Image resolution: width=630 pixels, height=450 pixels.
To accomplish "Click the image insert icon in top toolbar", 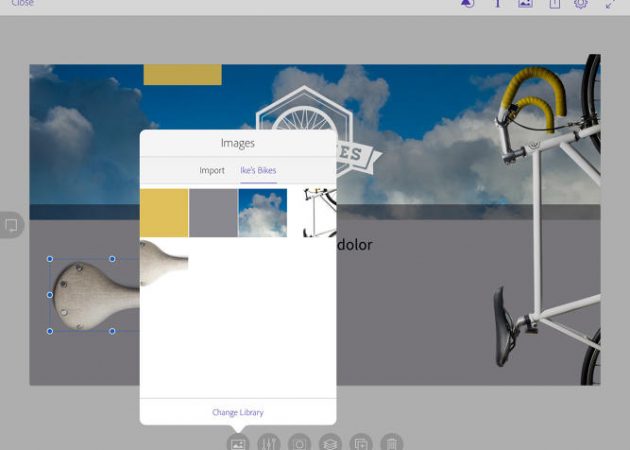I will pyautogui.click(x=525, y=4).
